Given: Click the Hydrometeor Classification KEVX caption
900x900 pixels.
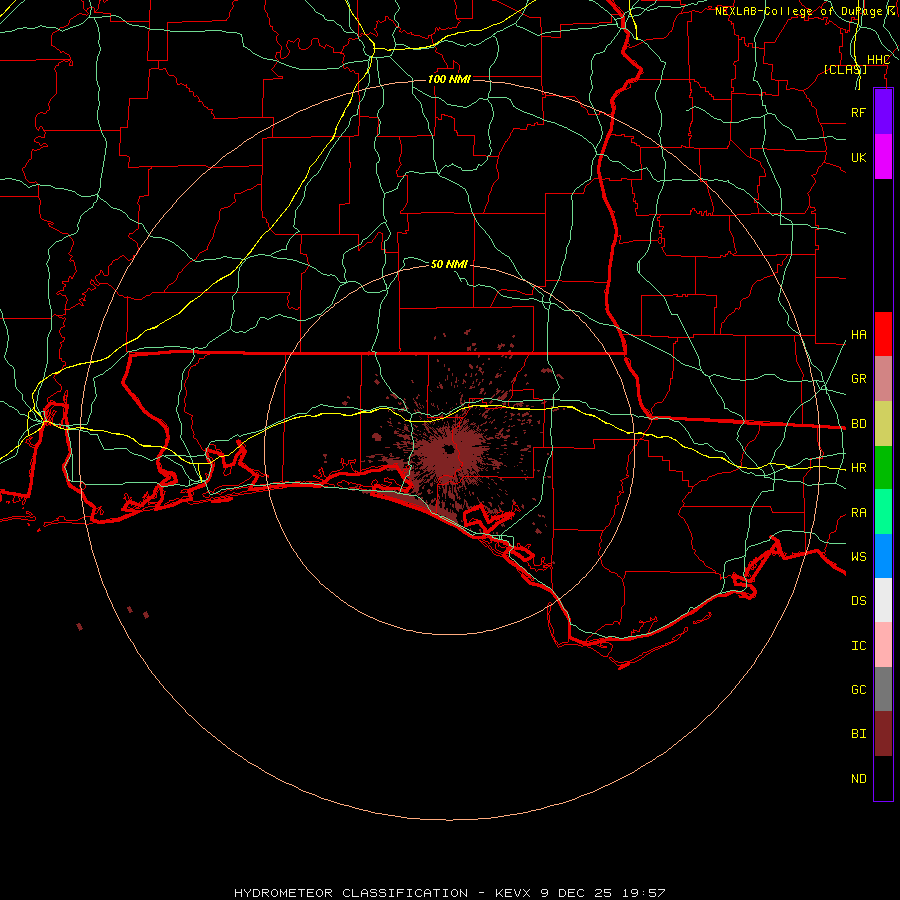Looking at the screenshot, I should pos(449,893).
